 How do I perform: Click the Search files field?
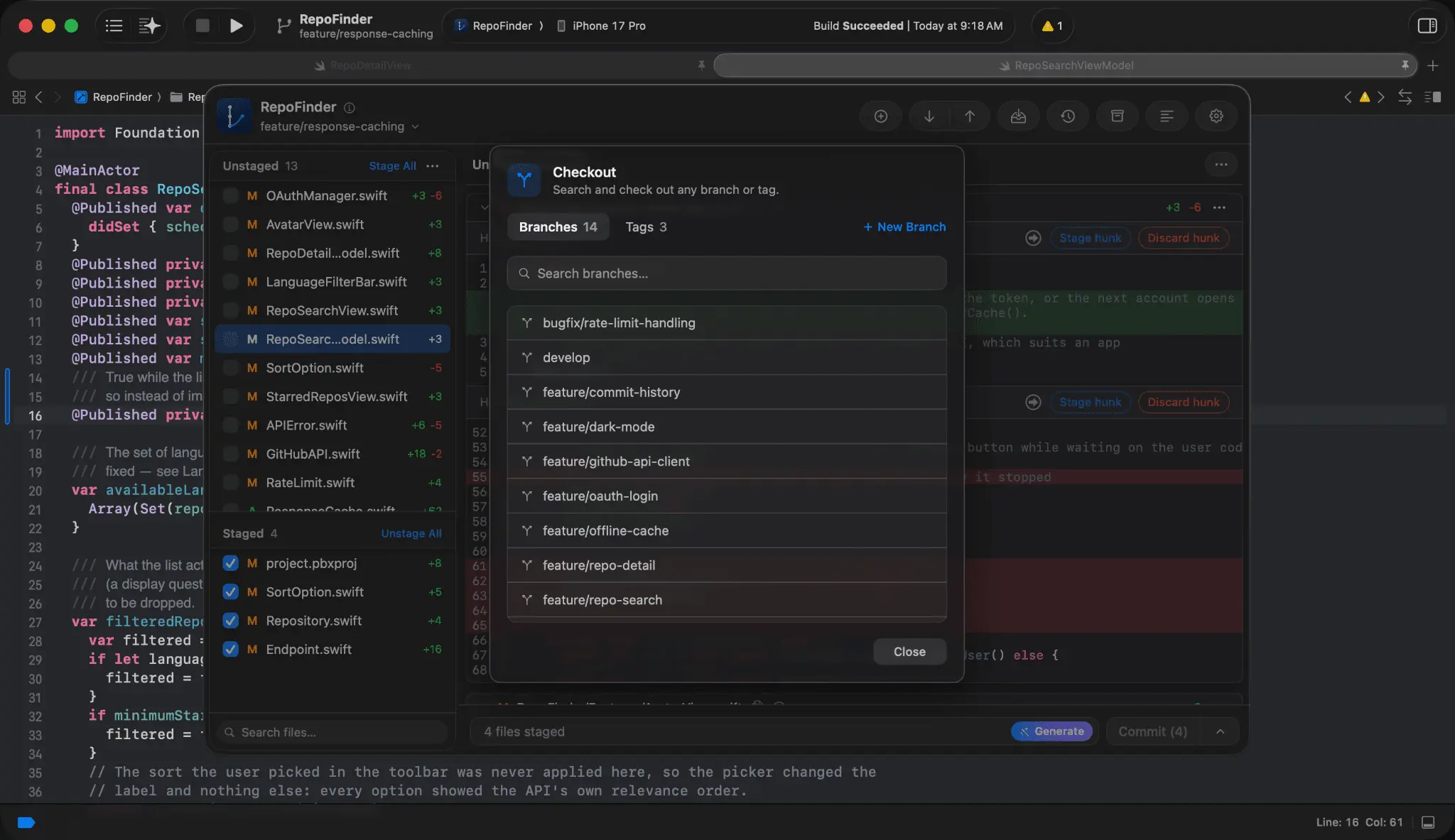pos(332,732)
